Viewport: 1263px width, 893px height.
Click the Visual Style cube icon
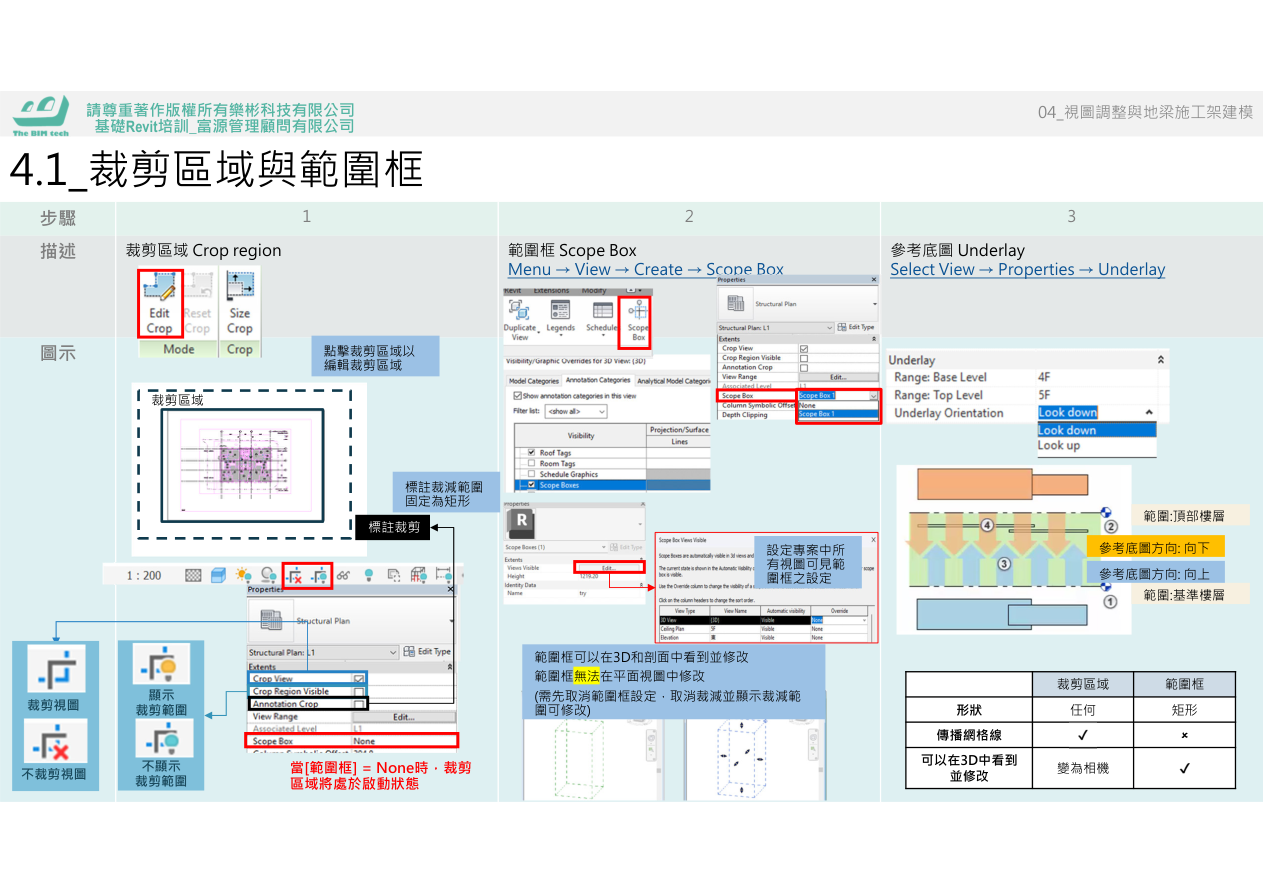pos(218,575)
